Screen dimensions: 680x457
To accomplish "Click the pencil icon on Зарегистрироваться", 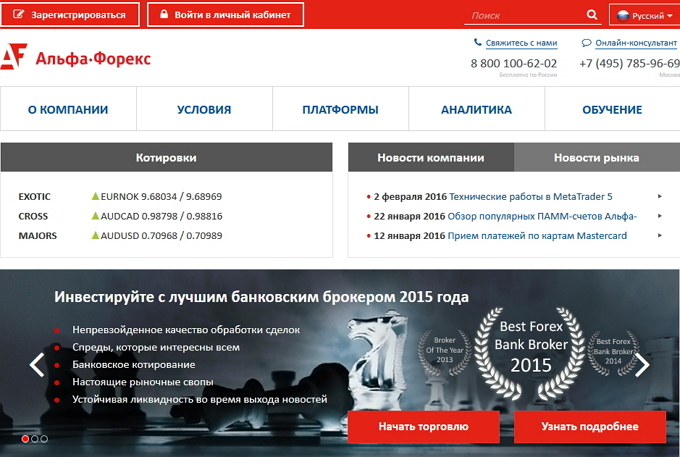I will (x=18, y=14).
